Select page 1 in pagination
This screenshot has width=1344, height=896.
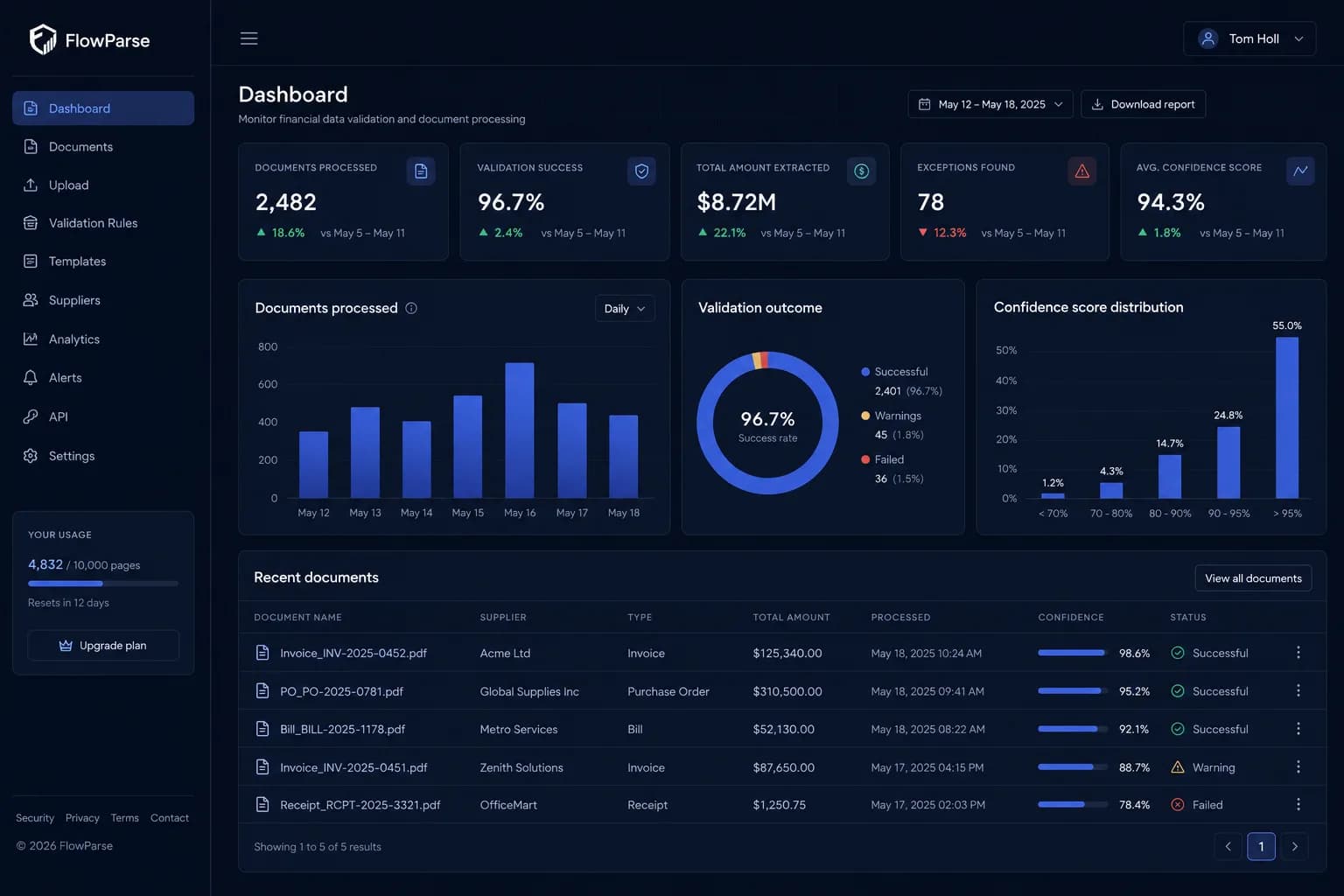(x=1261, y=846)
